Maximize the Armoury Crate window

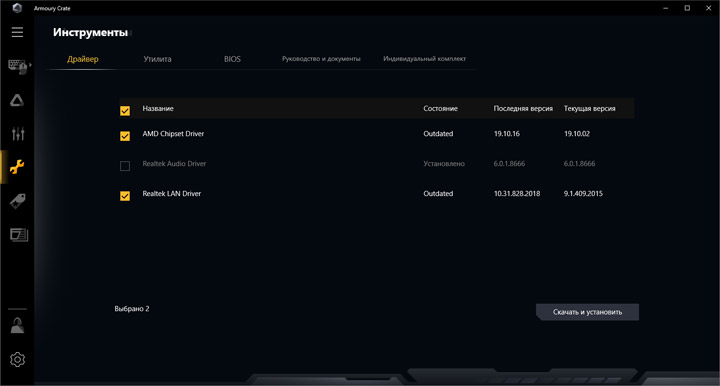coord(687,8)
